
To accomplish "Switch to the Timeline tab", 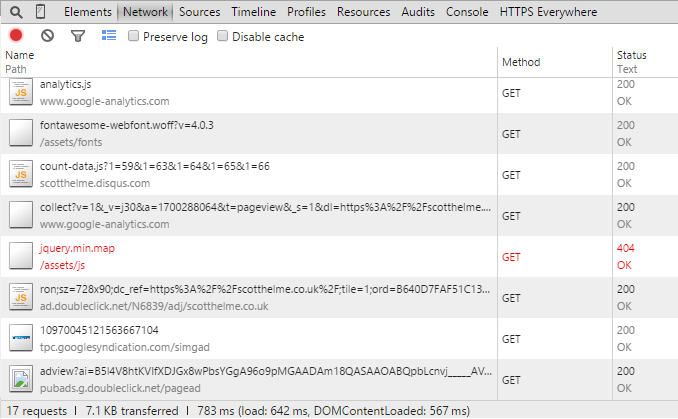I will pos(253,12).
